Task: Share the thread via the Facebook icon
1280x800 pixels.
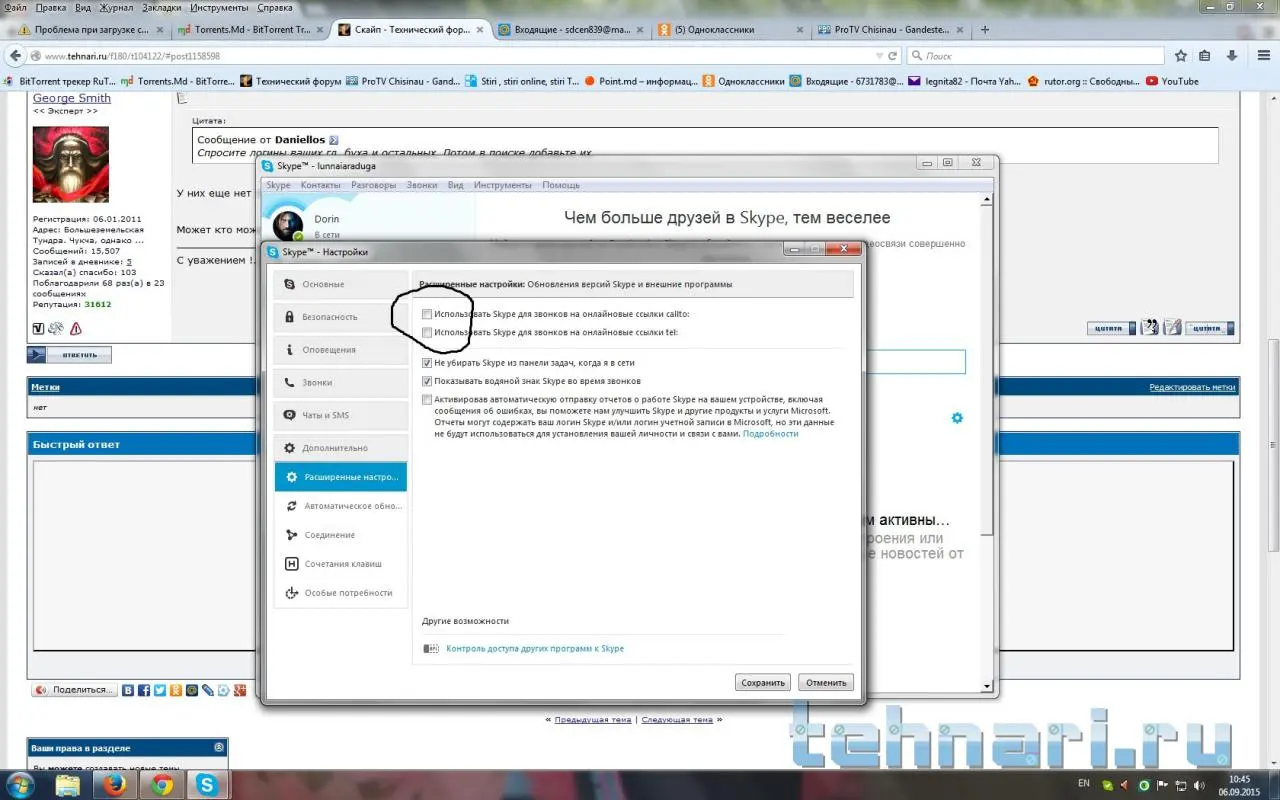Action: pos(144,690)
